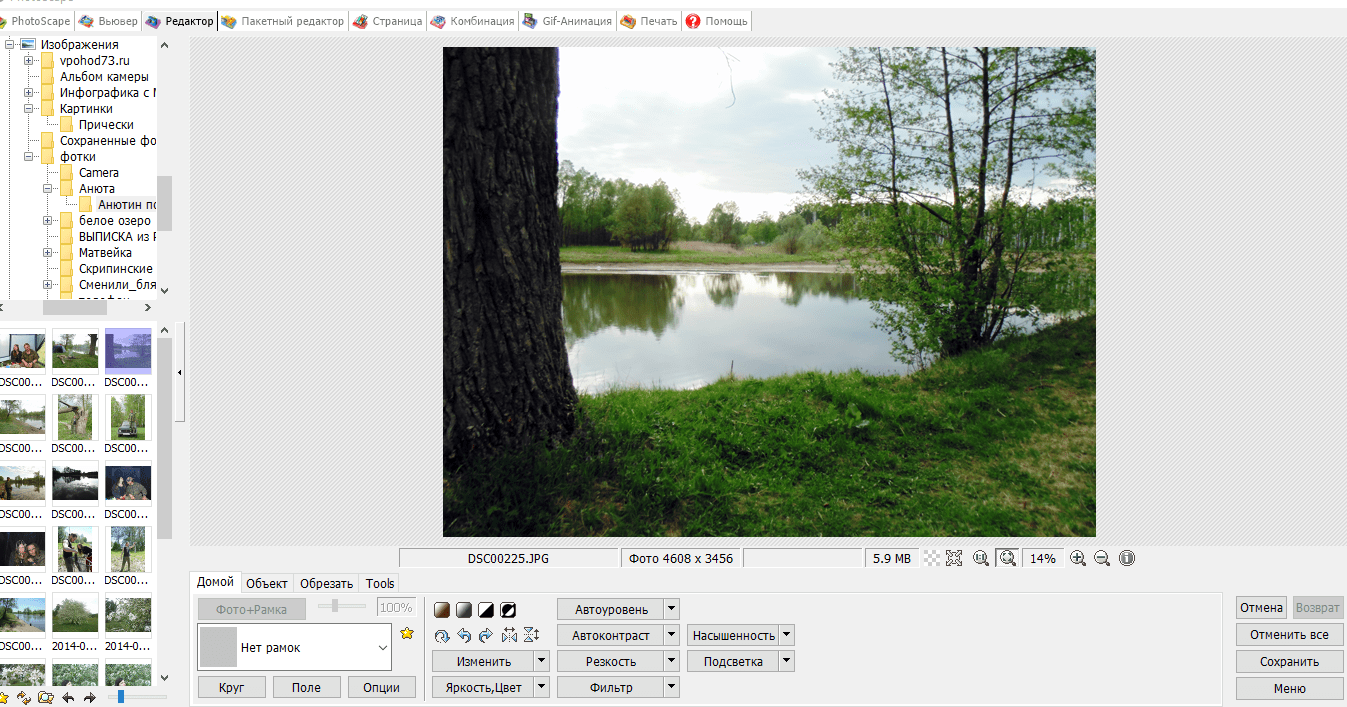This screenshot has height=707, width=1347.
Task: Collapse the фотки folder
Action: tap(30, 157)
